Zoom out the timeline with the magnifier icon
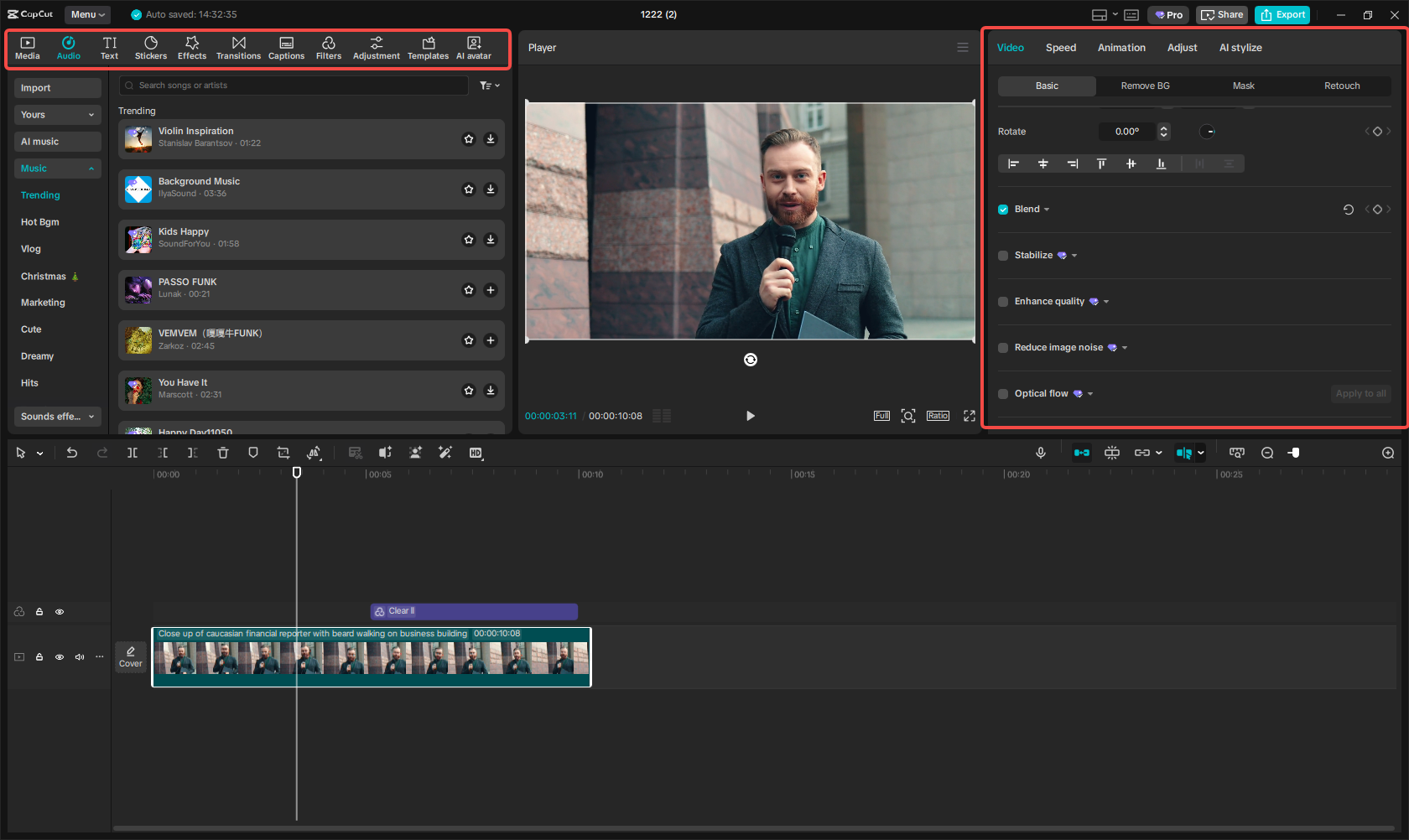Image resolution: width=1409 pixels, height=840 pixels. point(1267,453)
